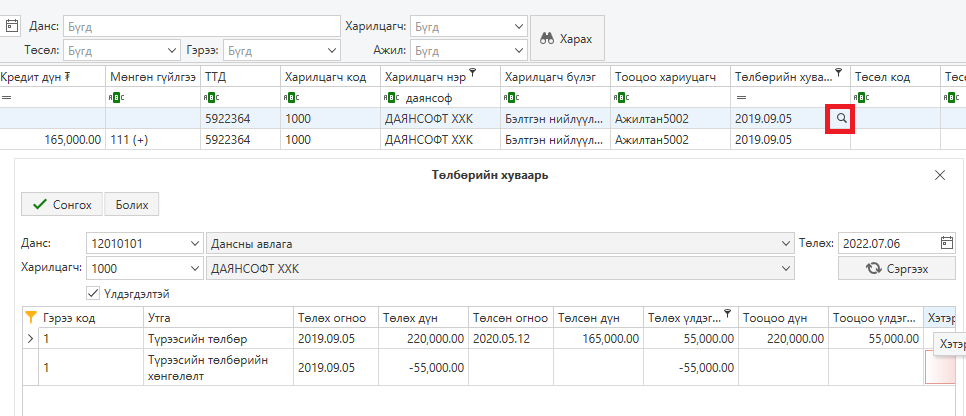Click the Сэргээх refresh button
Image resolution: width=966 pixels, height=416 pixels.
[897, 269]
